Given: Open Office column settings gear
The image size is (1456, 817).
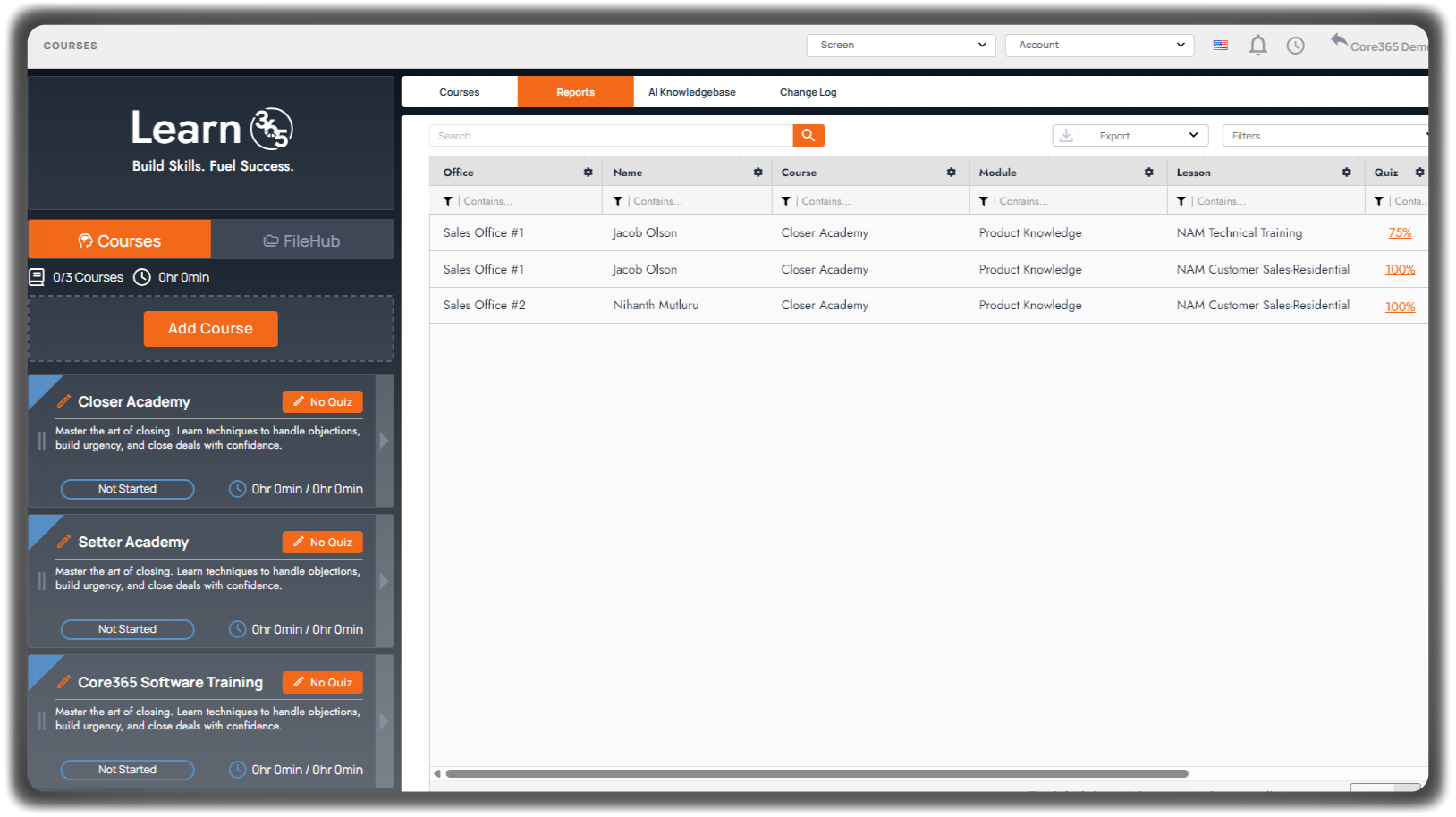Looking at the screenshot, I should (588, 173).
